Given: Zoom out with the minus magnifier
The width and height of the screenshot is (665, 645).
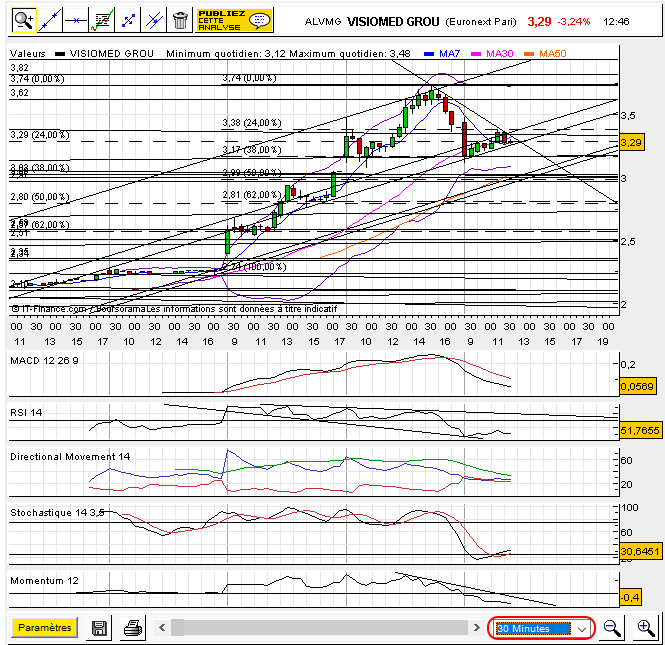Looking at the screenshot, I should (x=612, y=628).
